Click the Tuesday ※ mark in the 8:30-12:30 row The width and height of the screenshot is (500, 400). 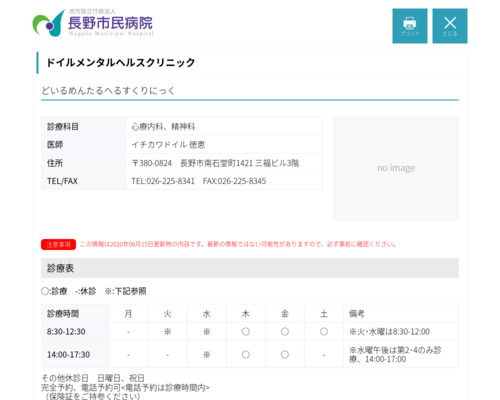167,332
